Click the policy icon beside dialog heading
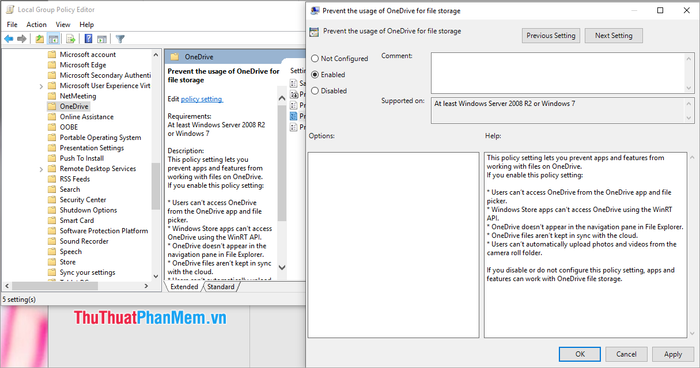 pos(314,31)
